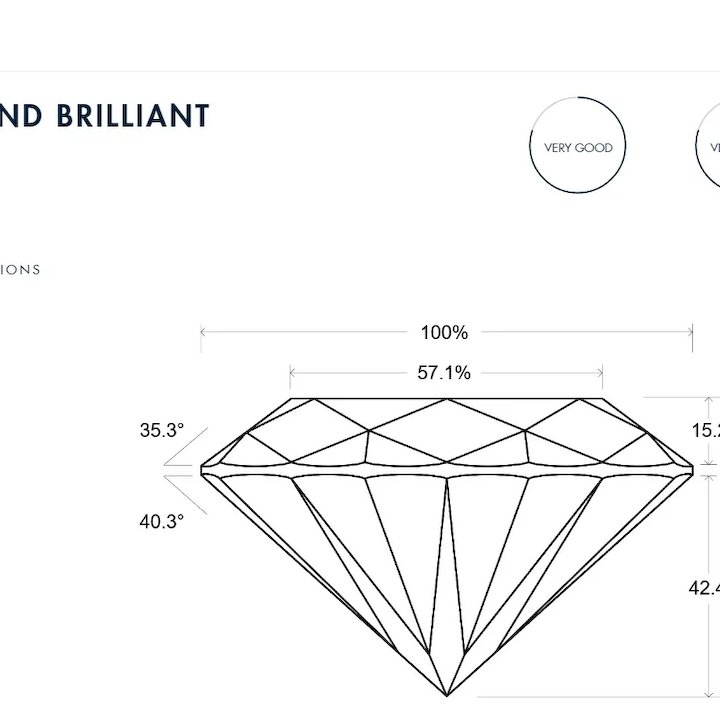Select the 57.1% table width label
Viewport: 720px width, 720px height.
tap(444, 373)
